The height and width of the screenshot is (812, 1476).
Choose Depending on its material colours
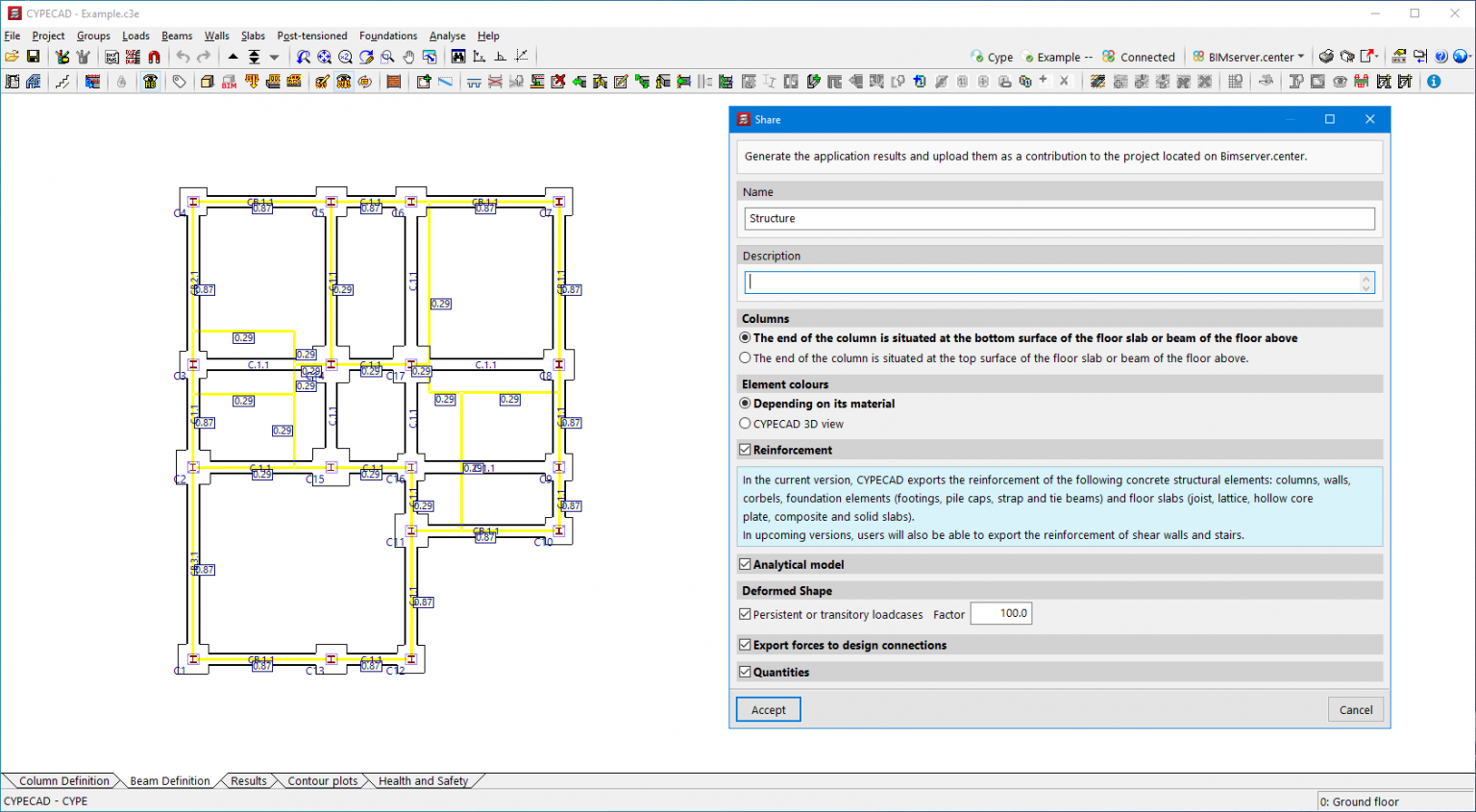point(745,404)
